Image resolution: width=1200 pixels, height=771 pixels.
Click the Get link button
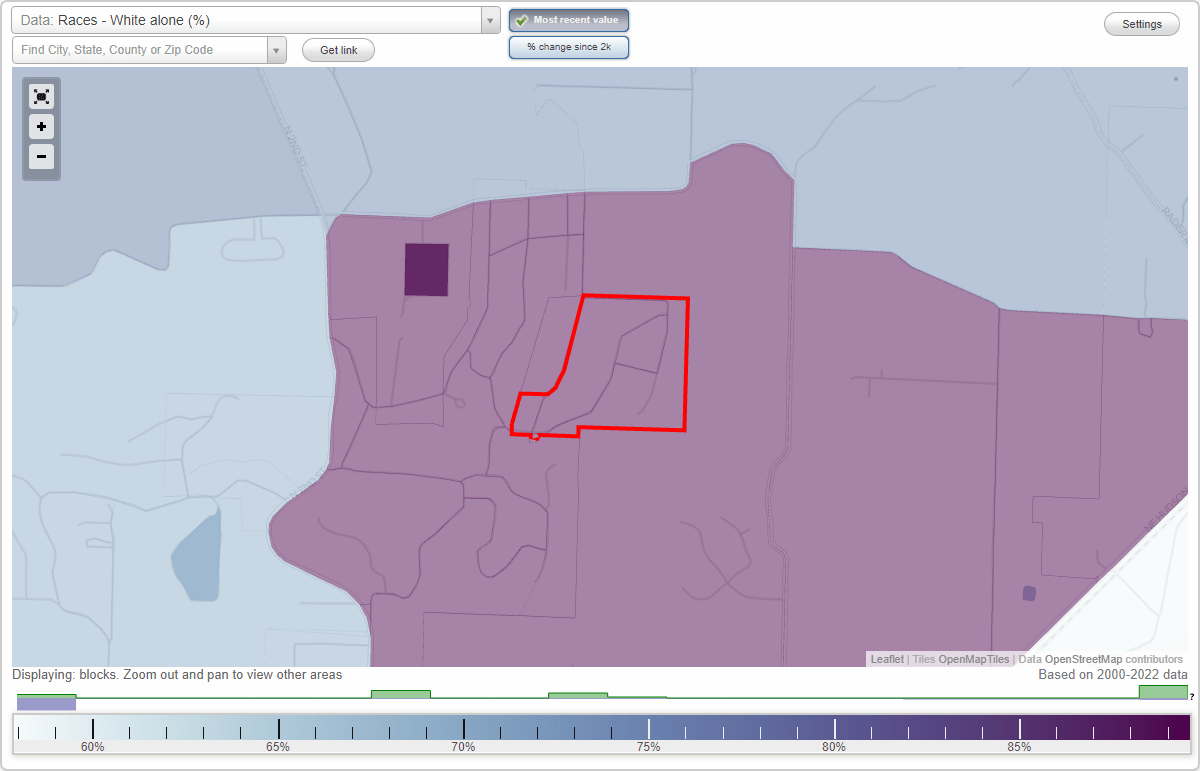(x=338, y=50)
